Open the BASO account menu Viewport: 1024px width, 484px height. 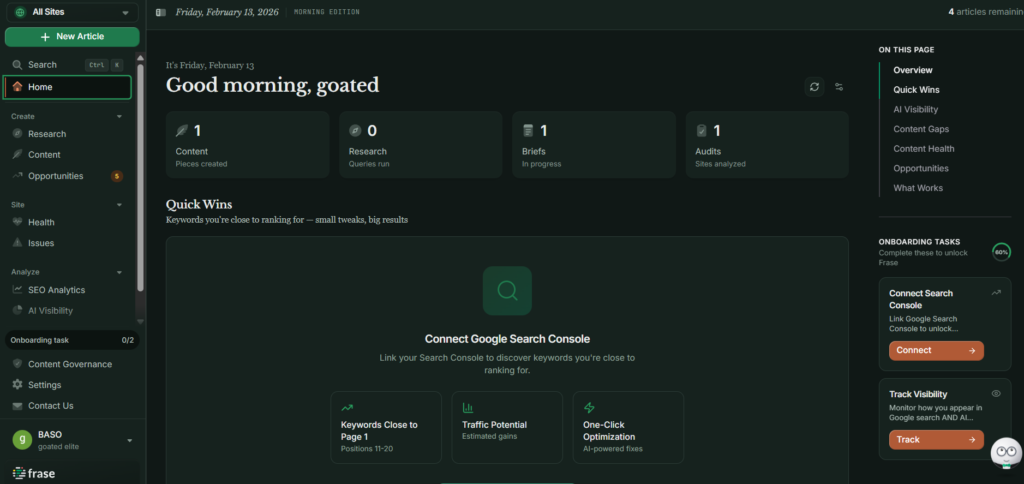click(x=71, y=440)
